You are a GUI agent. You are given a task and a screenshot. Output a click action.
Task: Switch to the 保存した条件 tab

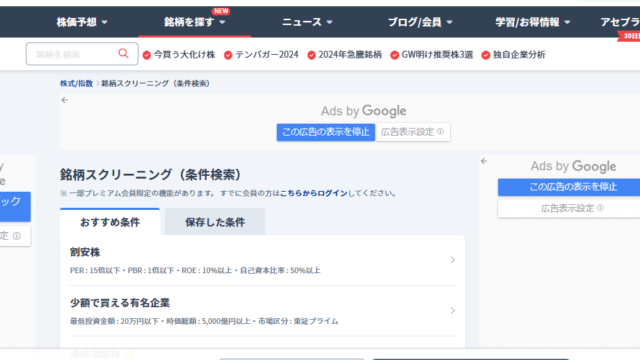pyautogui.click(x=215, y=222)
